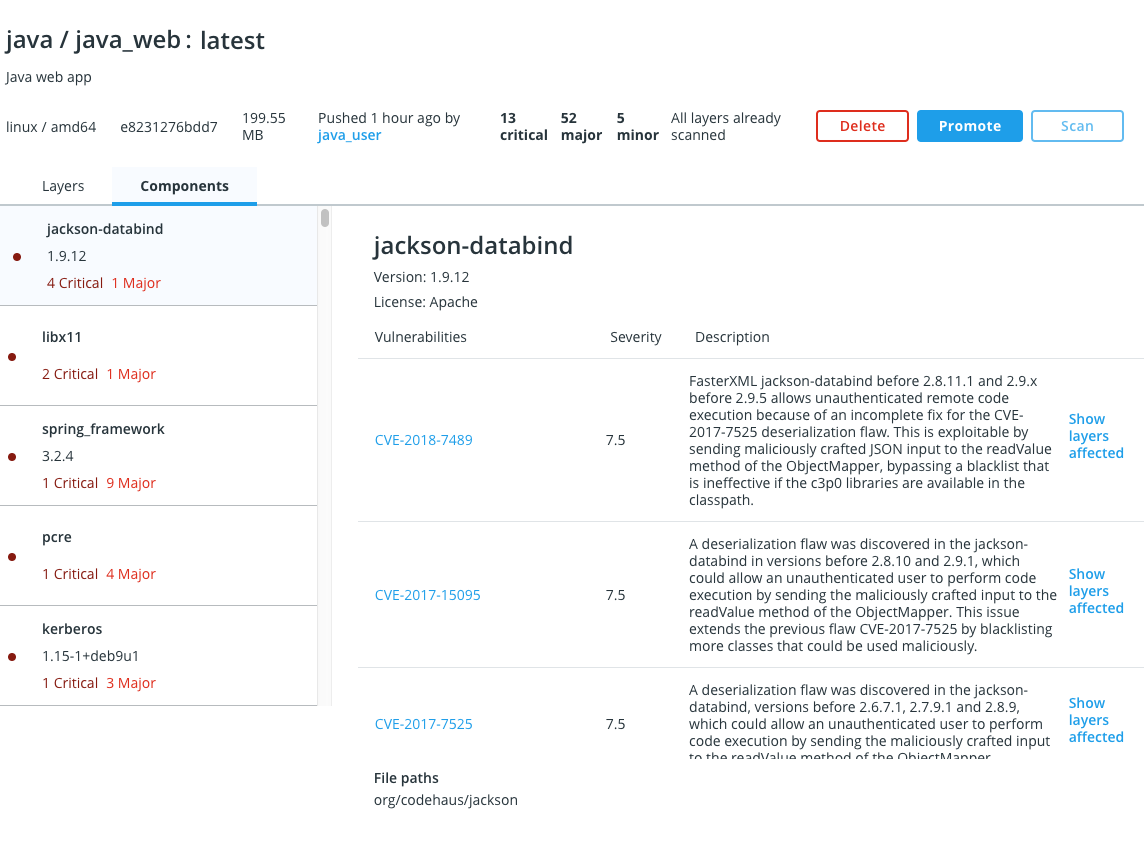Image resolution: width=1144 pixels, height=842 pixels.
Task: Click red status dot beside pcre
Action: [x=12, y=557]
